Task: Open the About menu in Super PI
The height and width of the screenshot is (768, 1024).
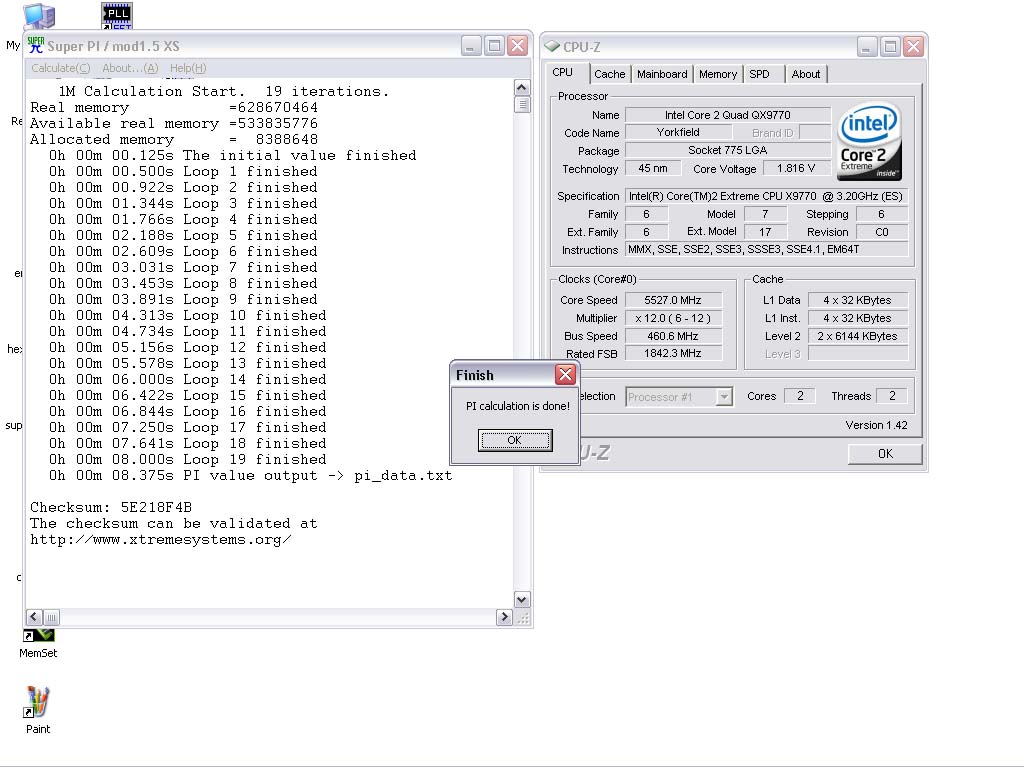Action: tap(130, 68)
